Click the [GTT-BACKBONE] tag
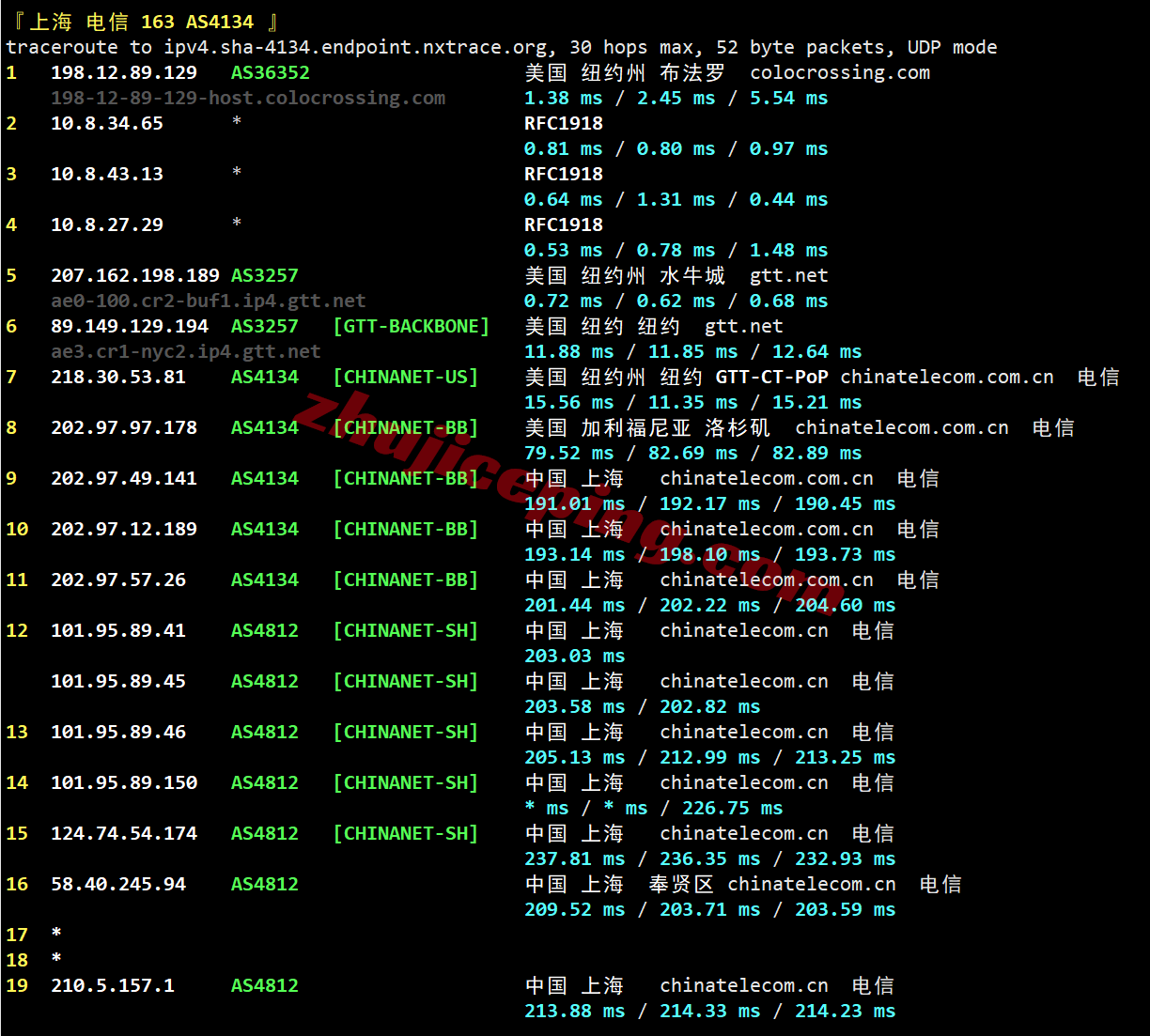 tap(411, 327)
